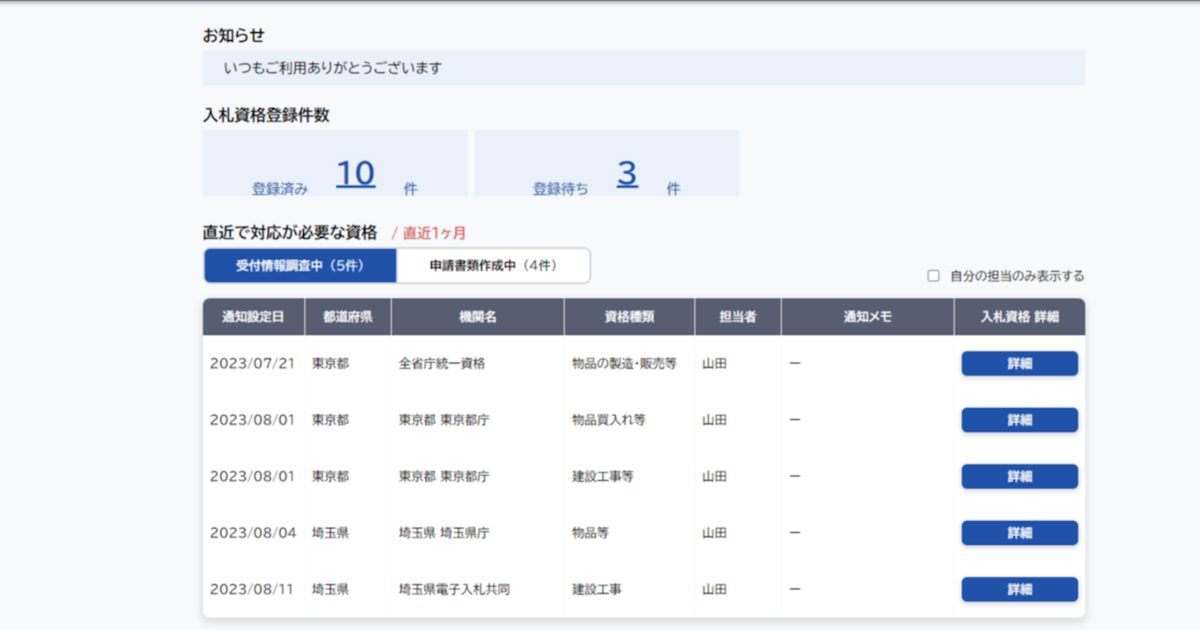This screenshot has width=1200, height=630.
Task: Open 詳細 for 全省庁統一資格 row
Action: [x=1019, y=364]
